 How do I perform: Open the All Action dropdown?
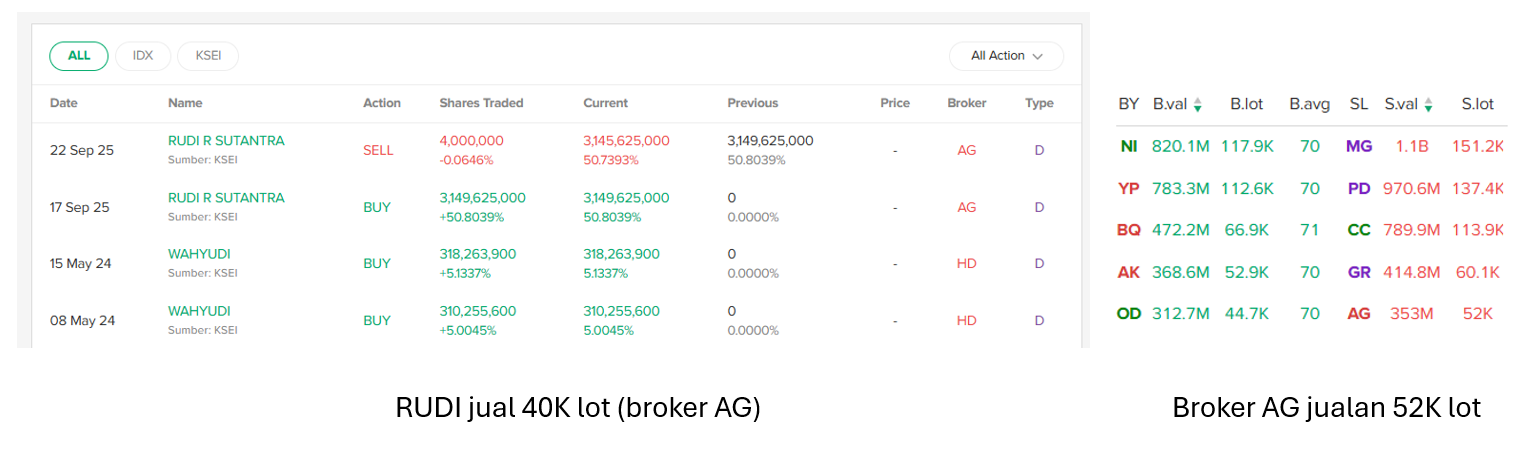(1006, 56)
